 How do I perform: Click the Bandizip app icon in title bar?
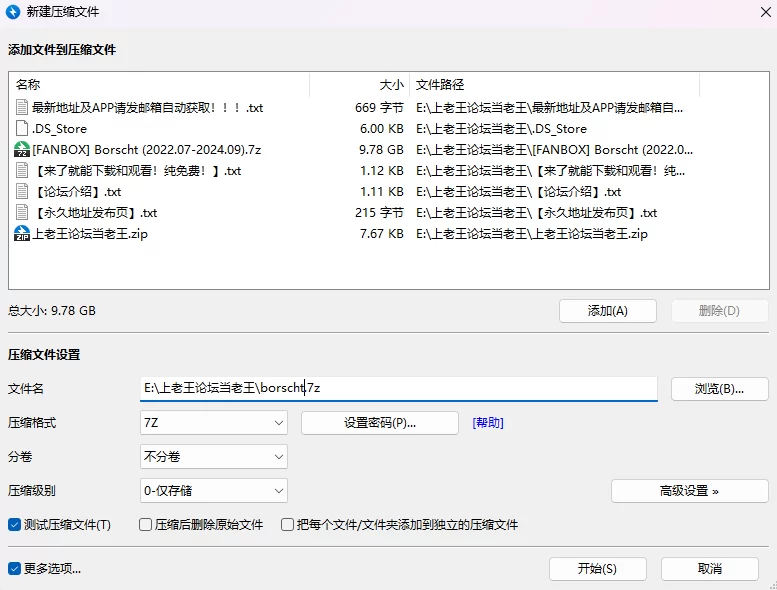coord(14,13)
